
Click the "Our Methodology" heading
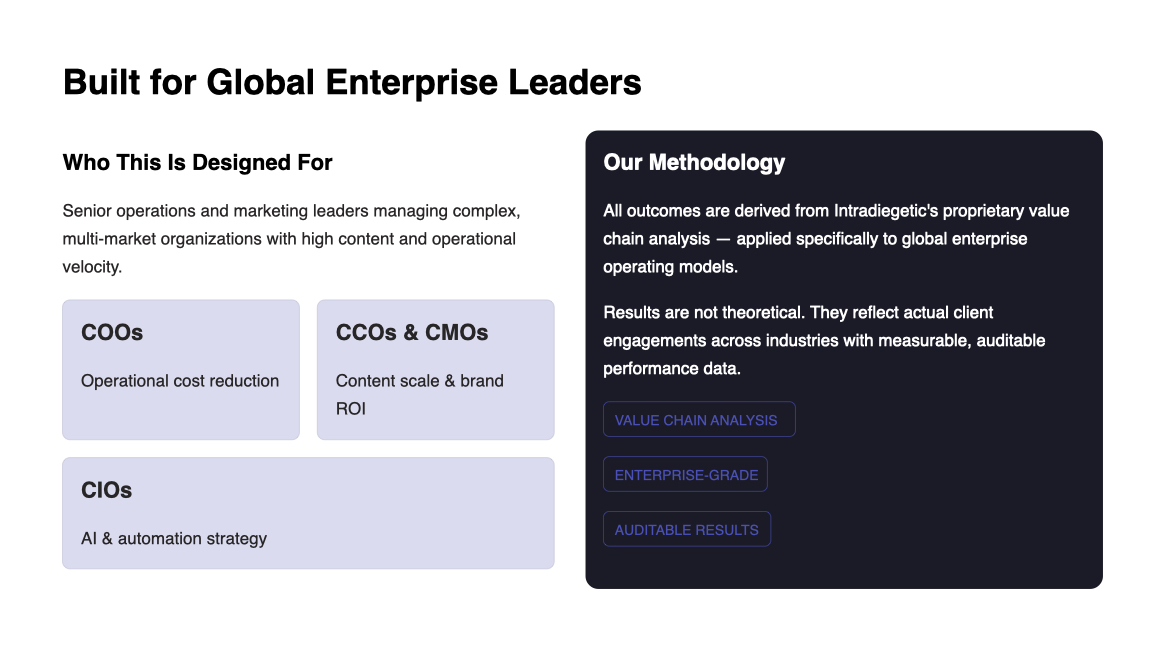(x=694, y=163)
